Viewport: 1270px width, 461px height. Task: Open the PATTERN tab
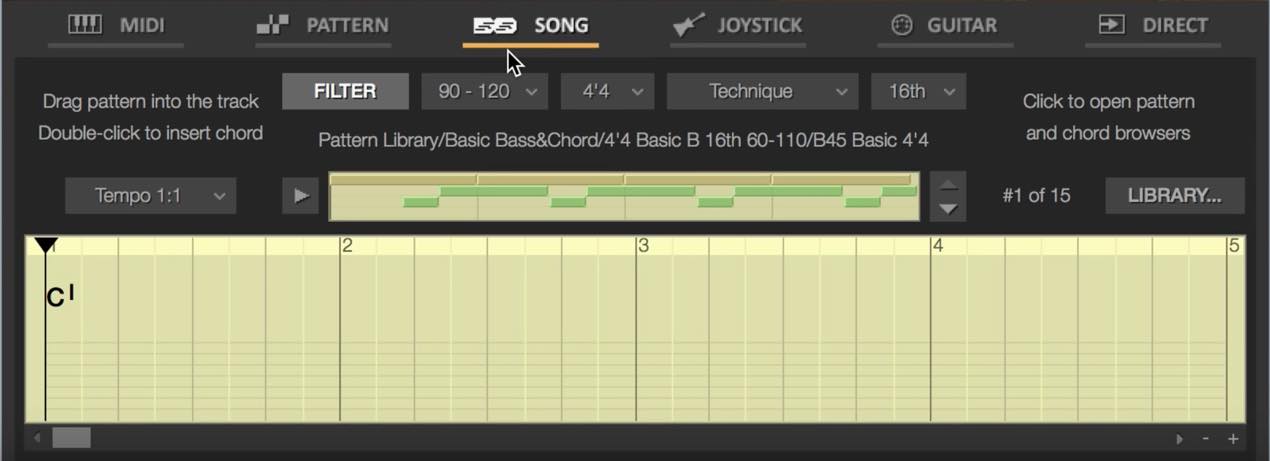(x=322, y=25)
